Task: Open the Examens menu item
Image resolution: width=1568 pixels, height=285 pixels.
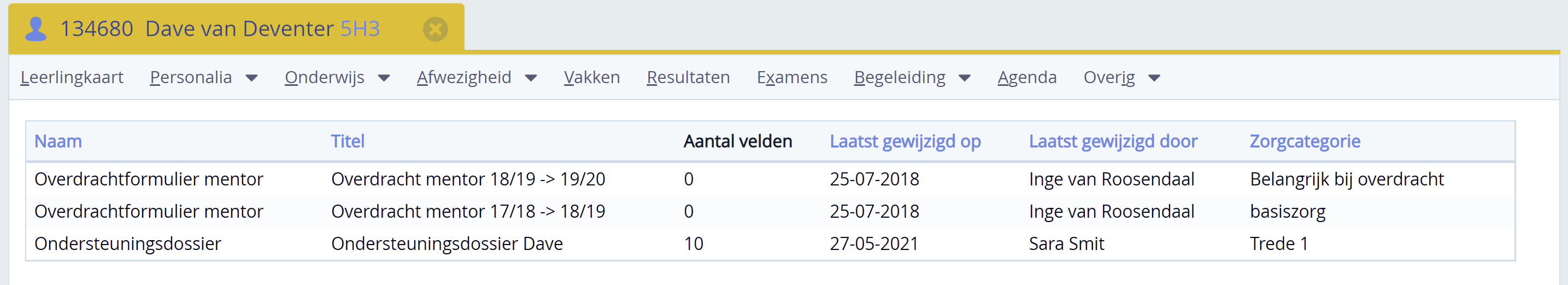Action: point(792,77)
